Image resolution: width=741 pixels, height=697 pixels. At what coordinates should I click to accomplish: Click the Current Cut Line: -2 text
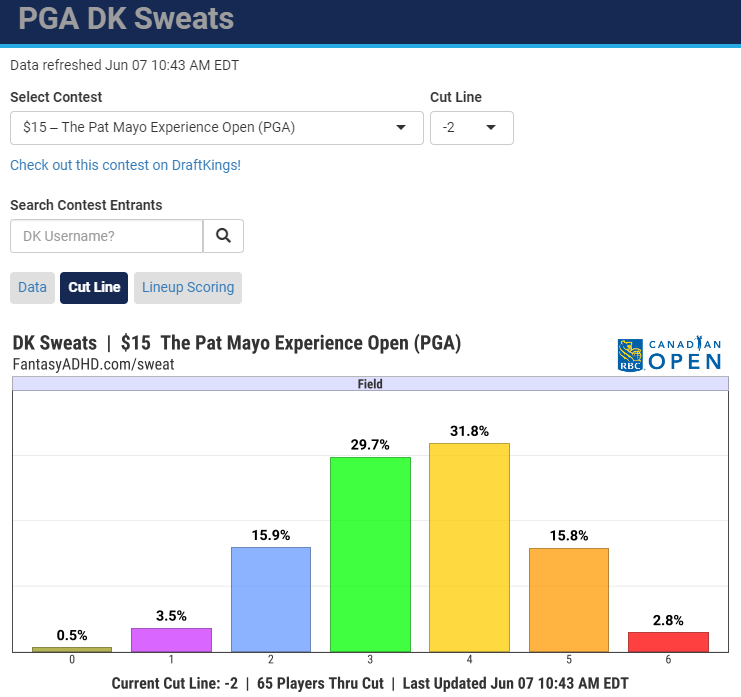tap(175, 683)
